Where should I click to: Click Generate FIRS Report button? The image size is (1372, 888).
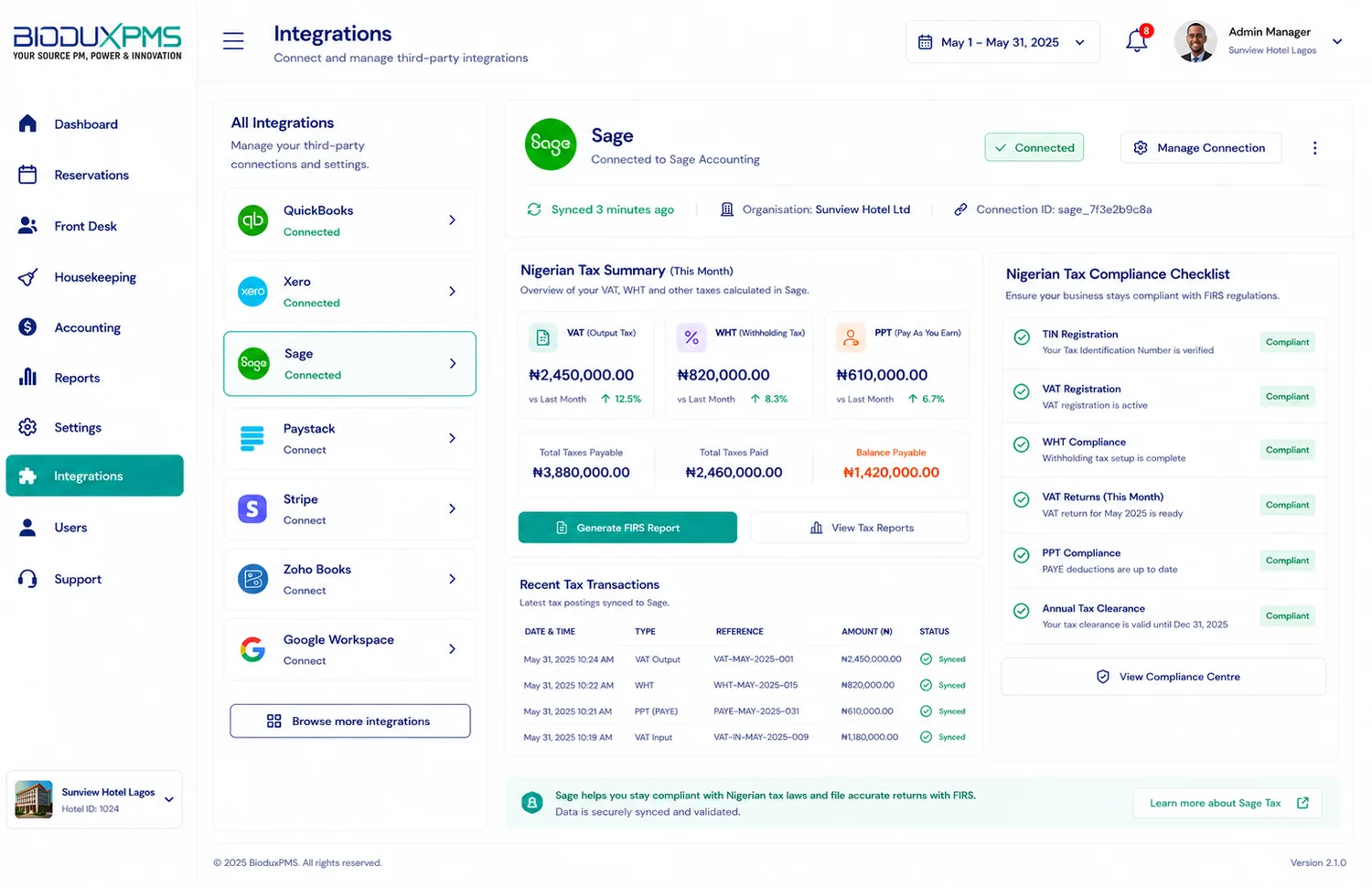pos(627,528)
